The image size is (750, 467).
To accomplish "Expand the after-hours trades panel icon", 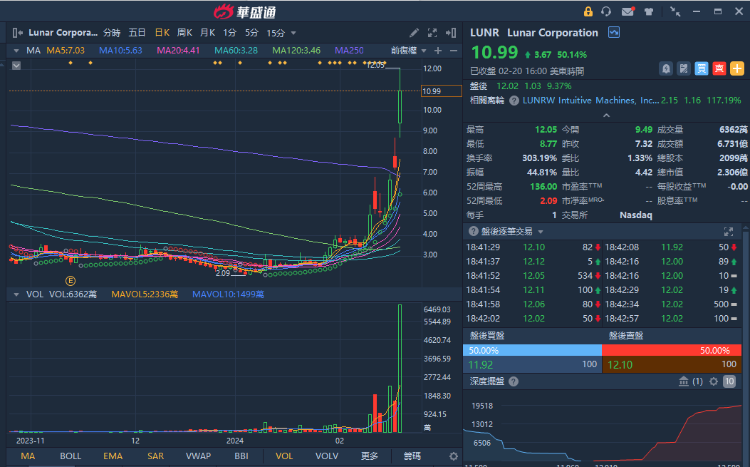I will tap(728, 232).
